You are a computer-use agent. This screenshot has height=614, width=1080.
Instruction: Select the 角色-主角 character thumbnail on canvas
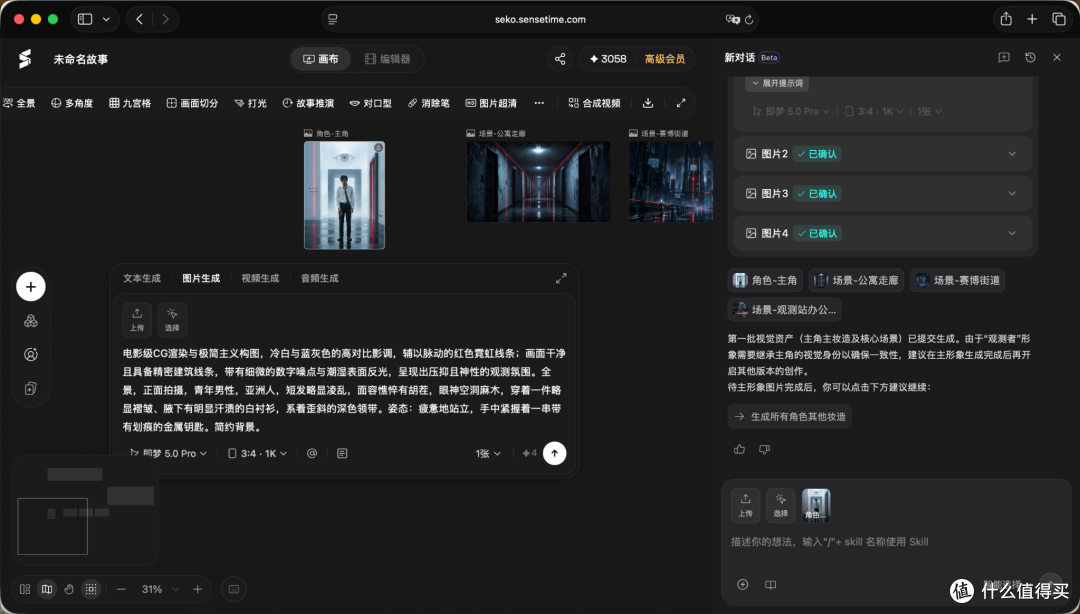pos(344,195)
